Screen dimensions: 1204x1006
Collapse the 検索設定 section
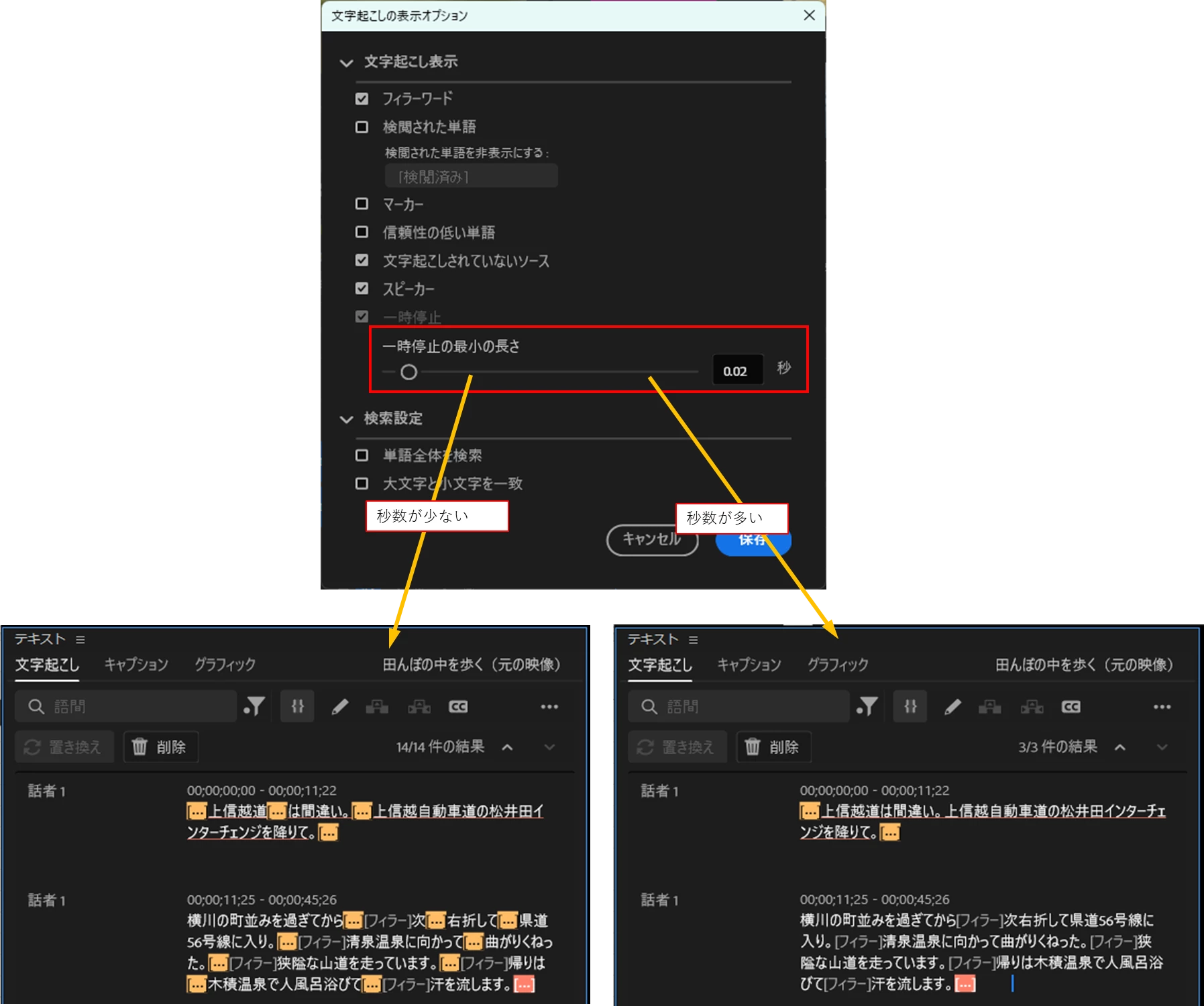coord(346,419)
